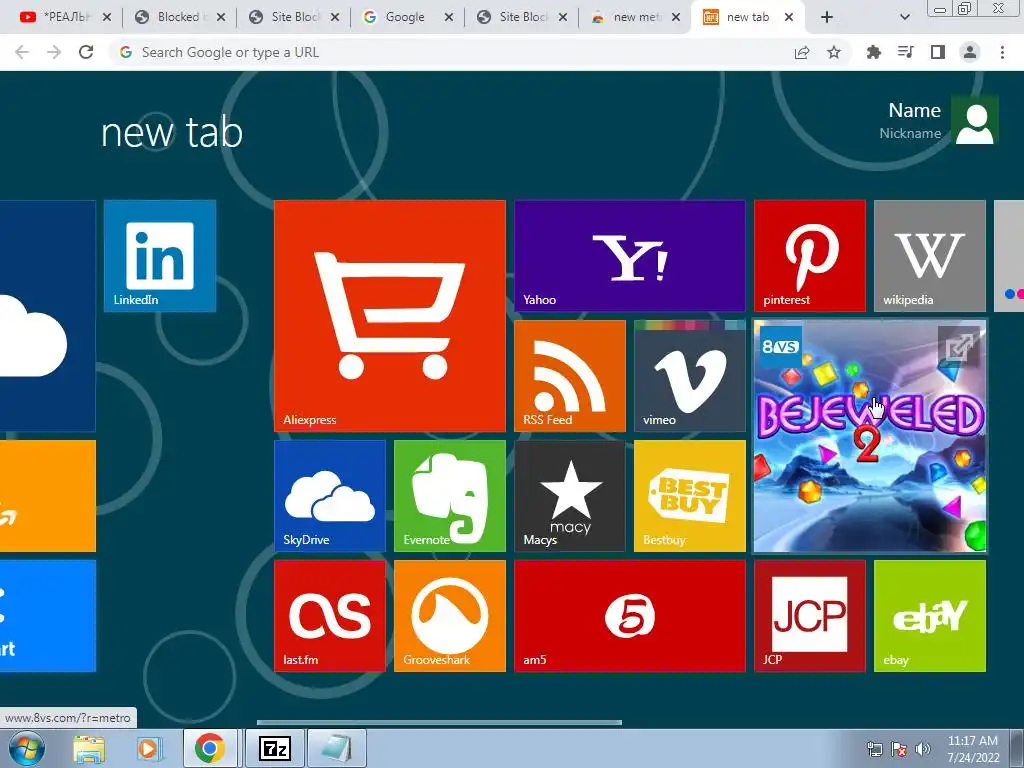1024x768 pixels.
Task: Open Windows Explorer from taskbar
Action: (89, 748)
